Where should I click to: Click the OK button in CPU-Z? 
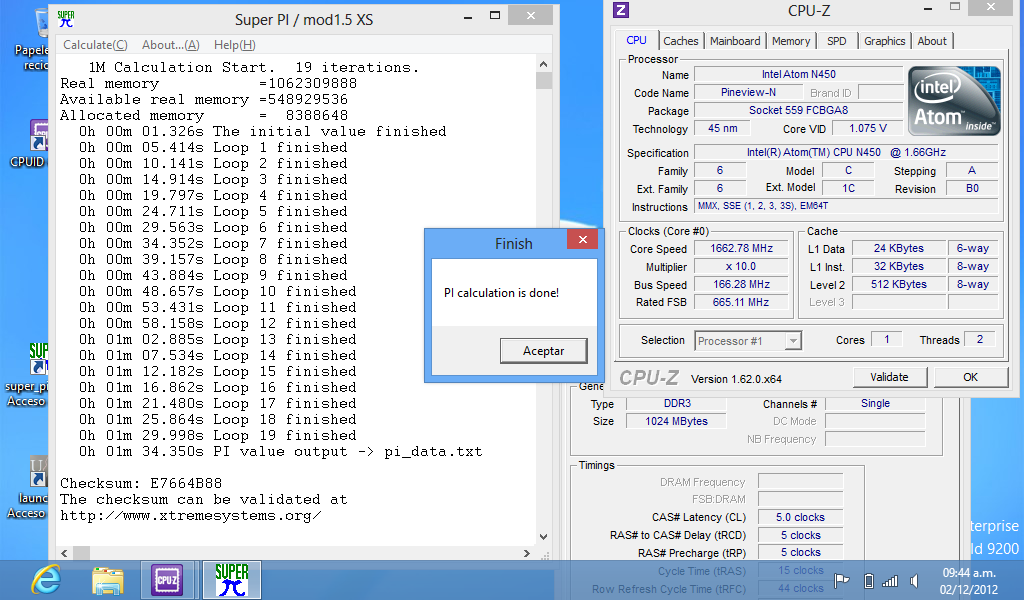pyautogui.click(x=970, y=377)
